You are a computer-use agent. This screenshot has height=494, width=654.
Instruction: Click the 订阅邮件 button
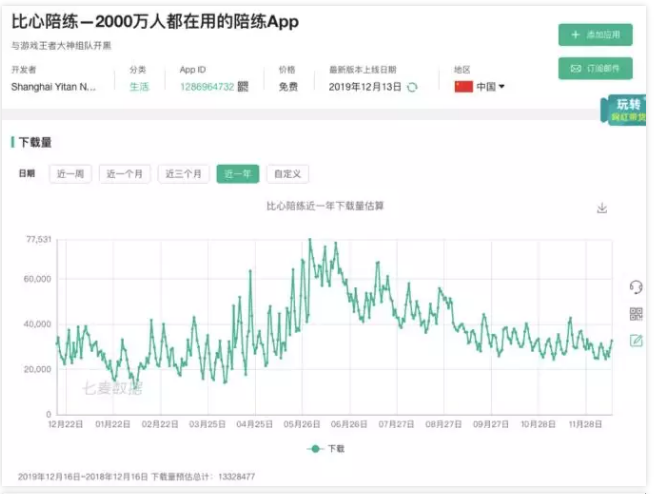tap(595, 68)
